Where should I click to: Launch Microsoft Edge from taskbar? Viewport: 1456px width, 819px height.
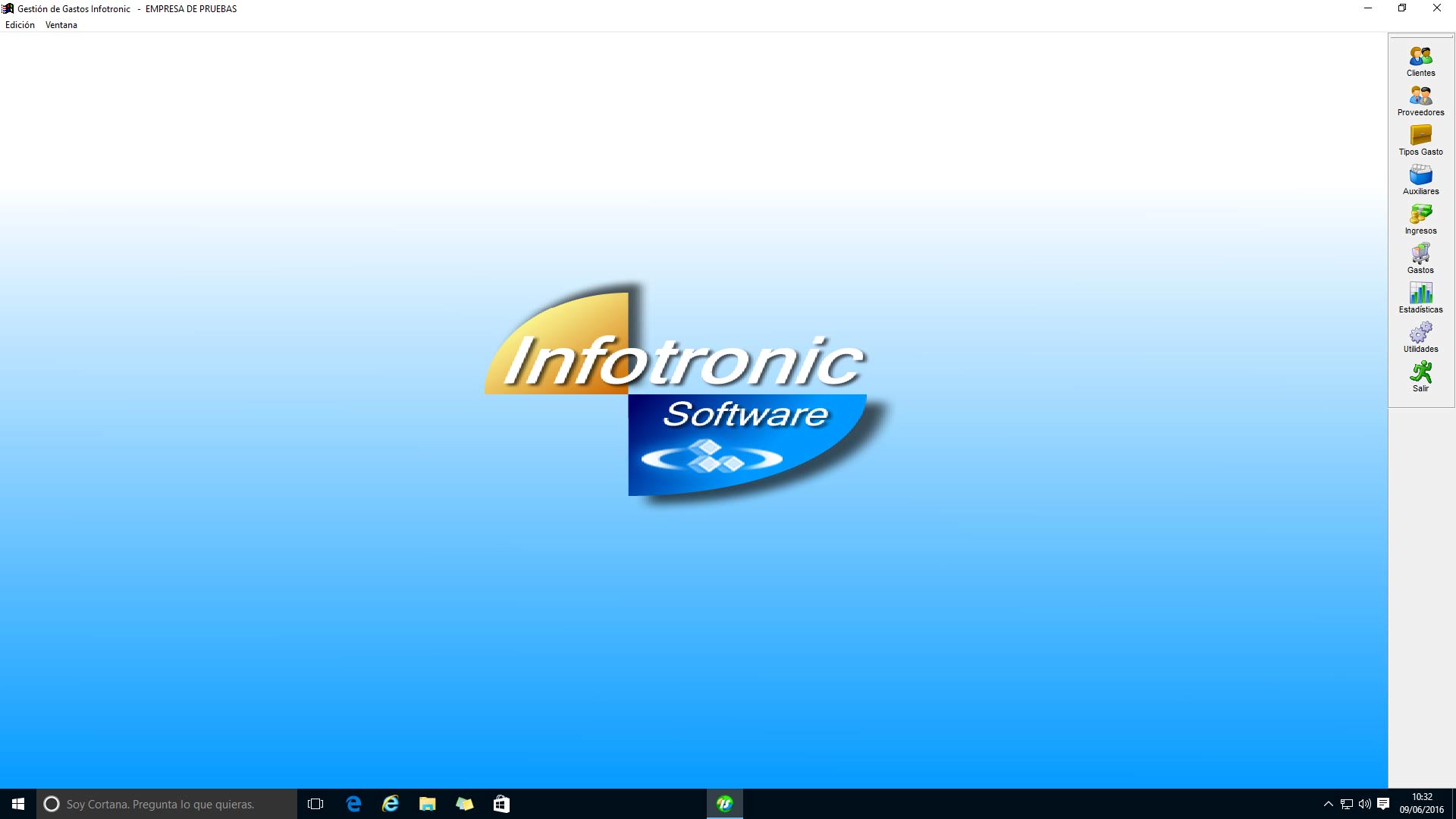tap(353, 804)
